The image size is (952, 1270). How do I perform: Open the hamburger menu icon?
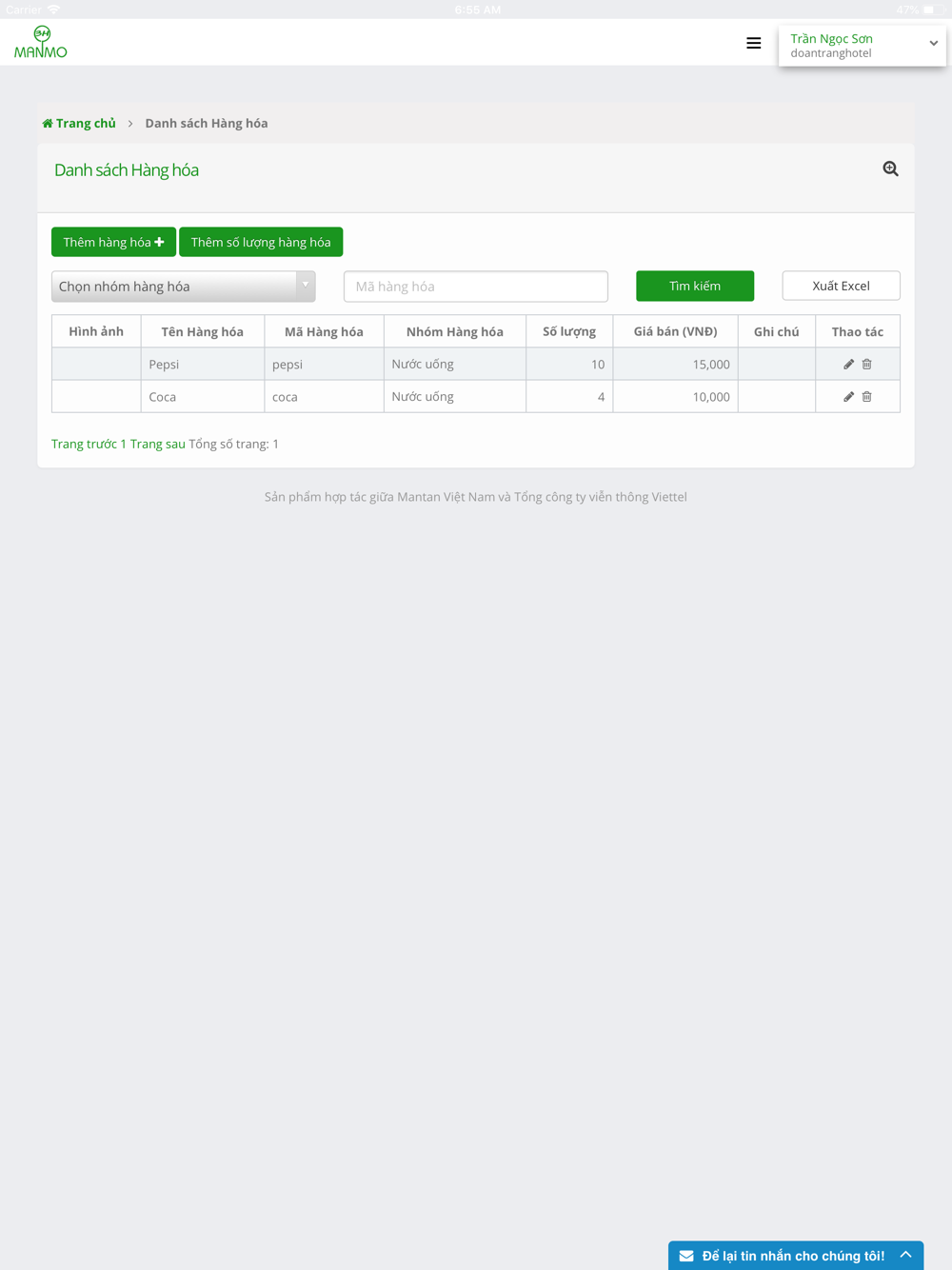tap(753, 43)
